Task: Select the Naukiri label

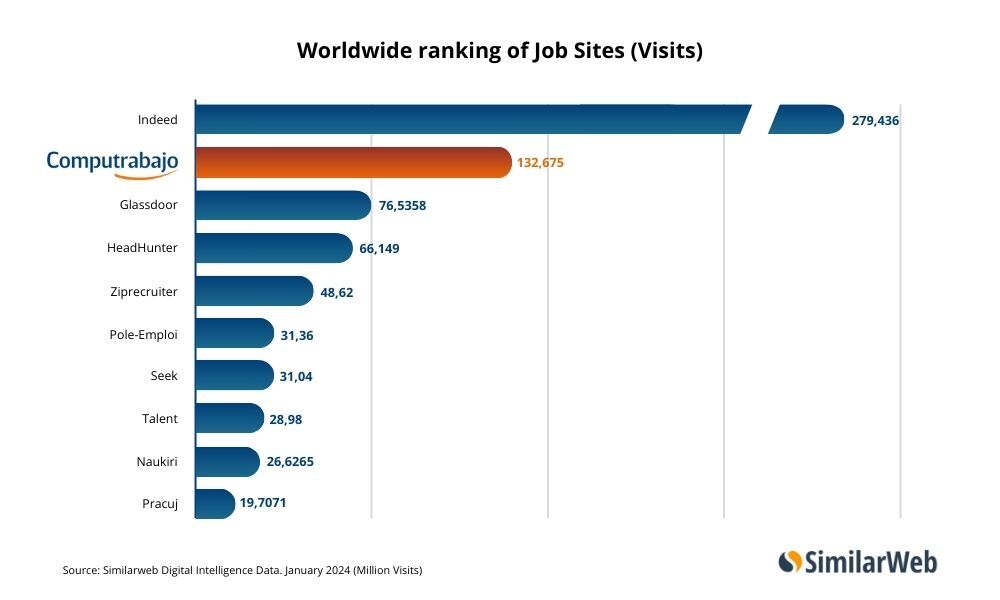Action: (157, 462)
